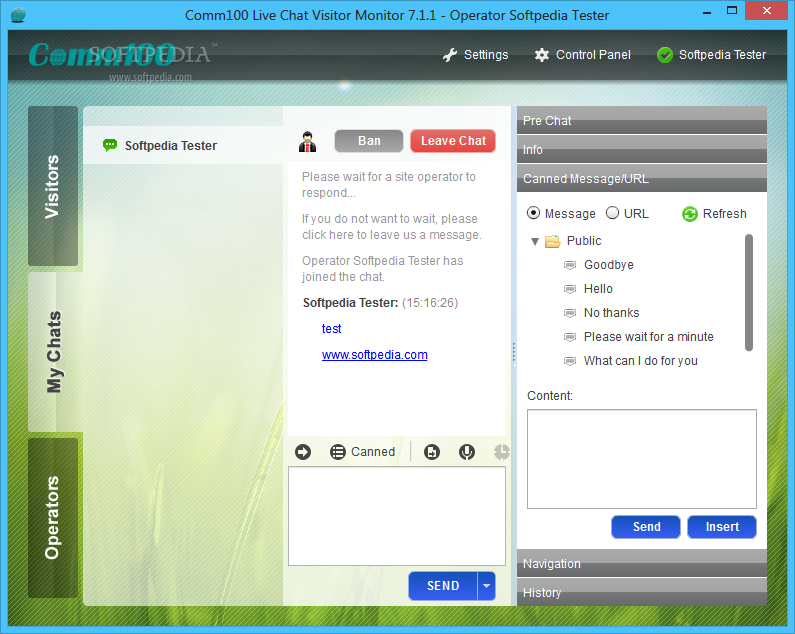Open Settings from the top bar
795x634 pixels.
[476, 55]
